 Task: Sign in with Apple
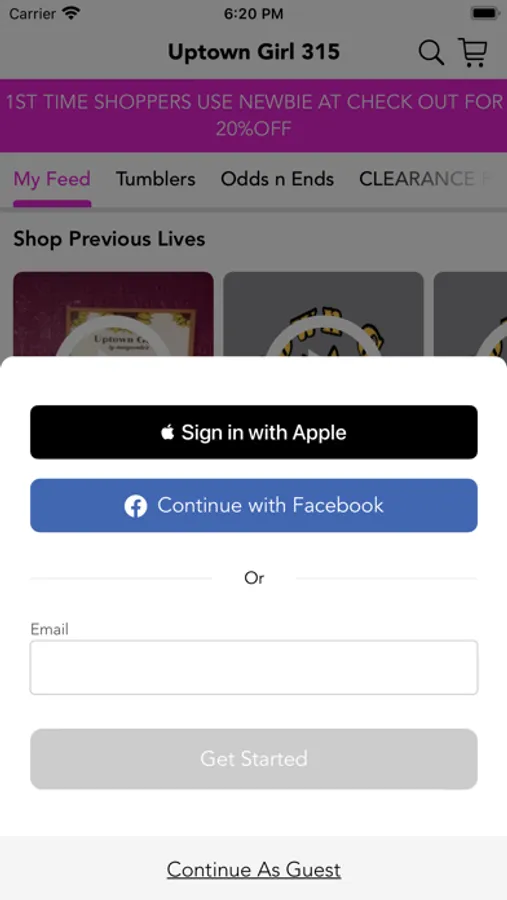click(254, 432)
